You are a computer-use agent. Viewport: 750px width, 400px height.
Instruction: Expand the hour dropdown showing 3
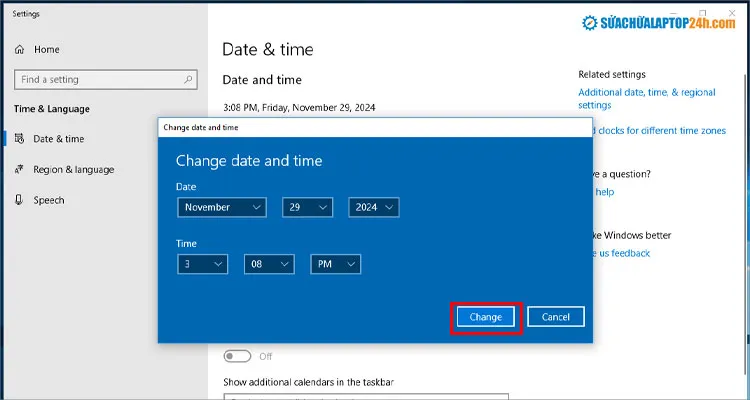tap(203, 264)
